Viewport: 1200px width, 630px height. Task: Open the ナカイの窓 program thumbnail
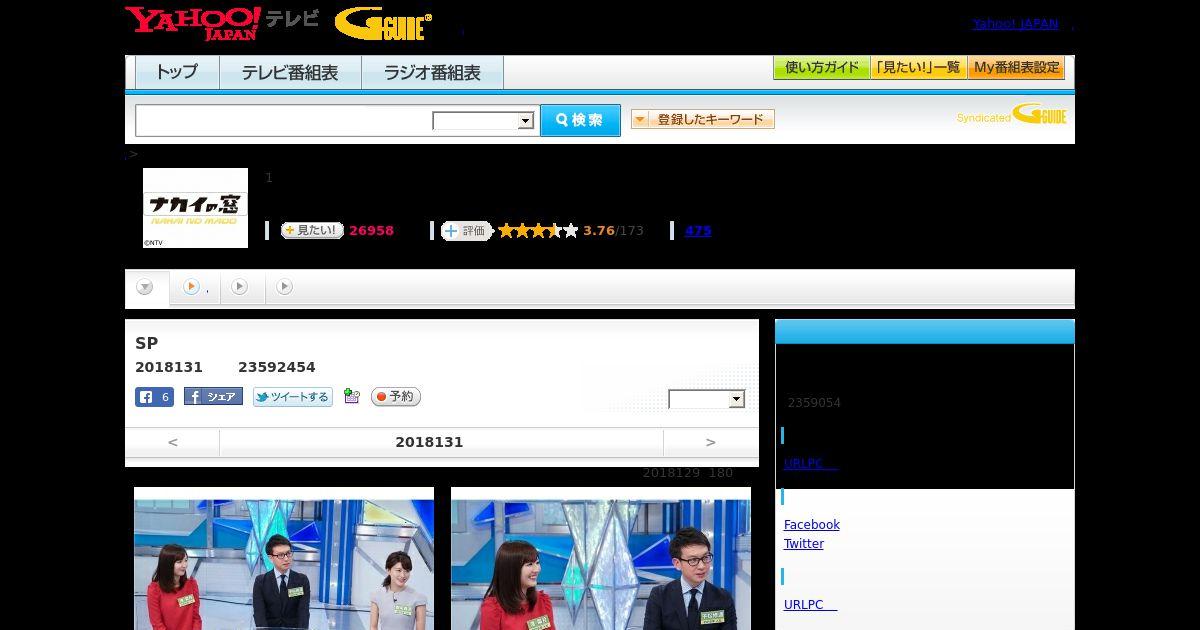[195, 208]
